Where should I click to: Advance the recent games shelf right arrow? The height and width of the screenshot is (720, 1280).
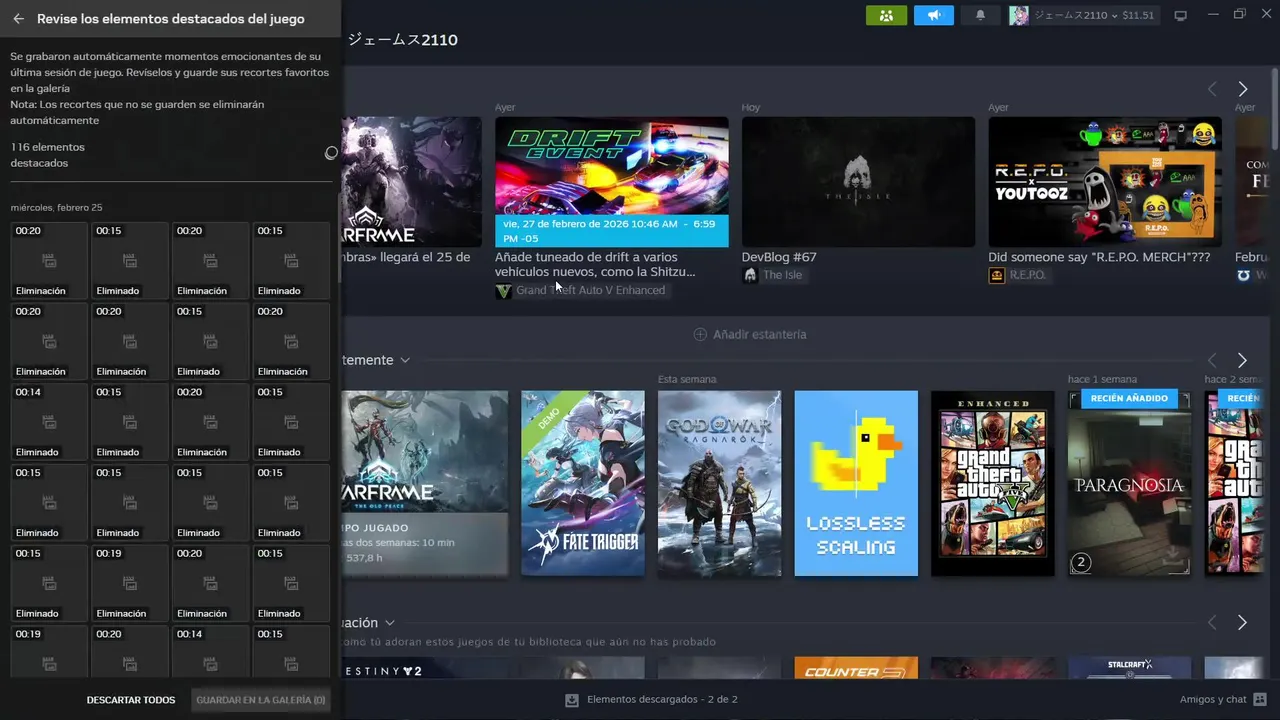pyautogui.click(x=1242, y=360)
